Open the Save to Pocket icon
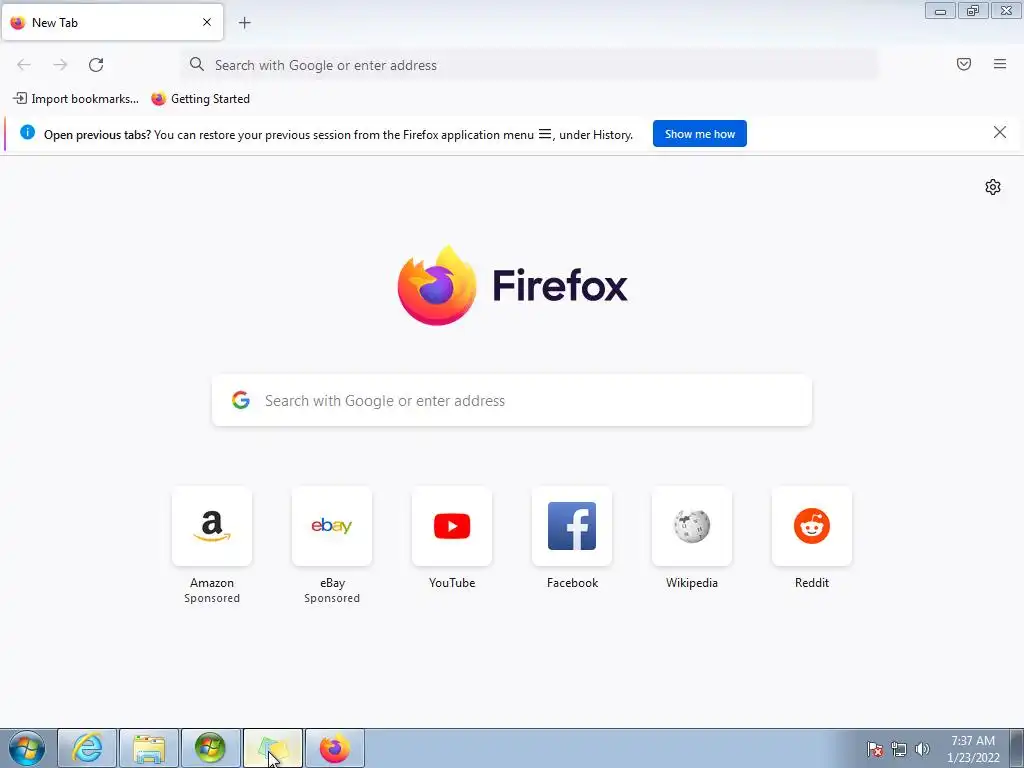Viewport: 1024px width, 768px height. point(964,64)
